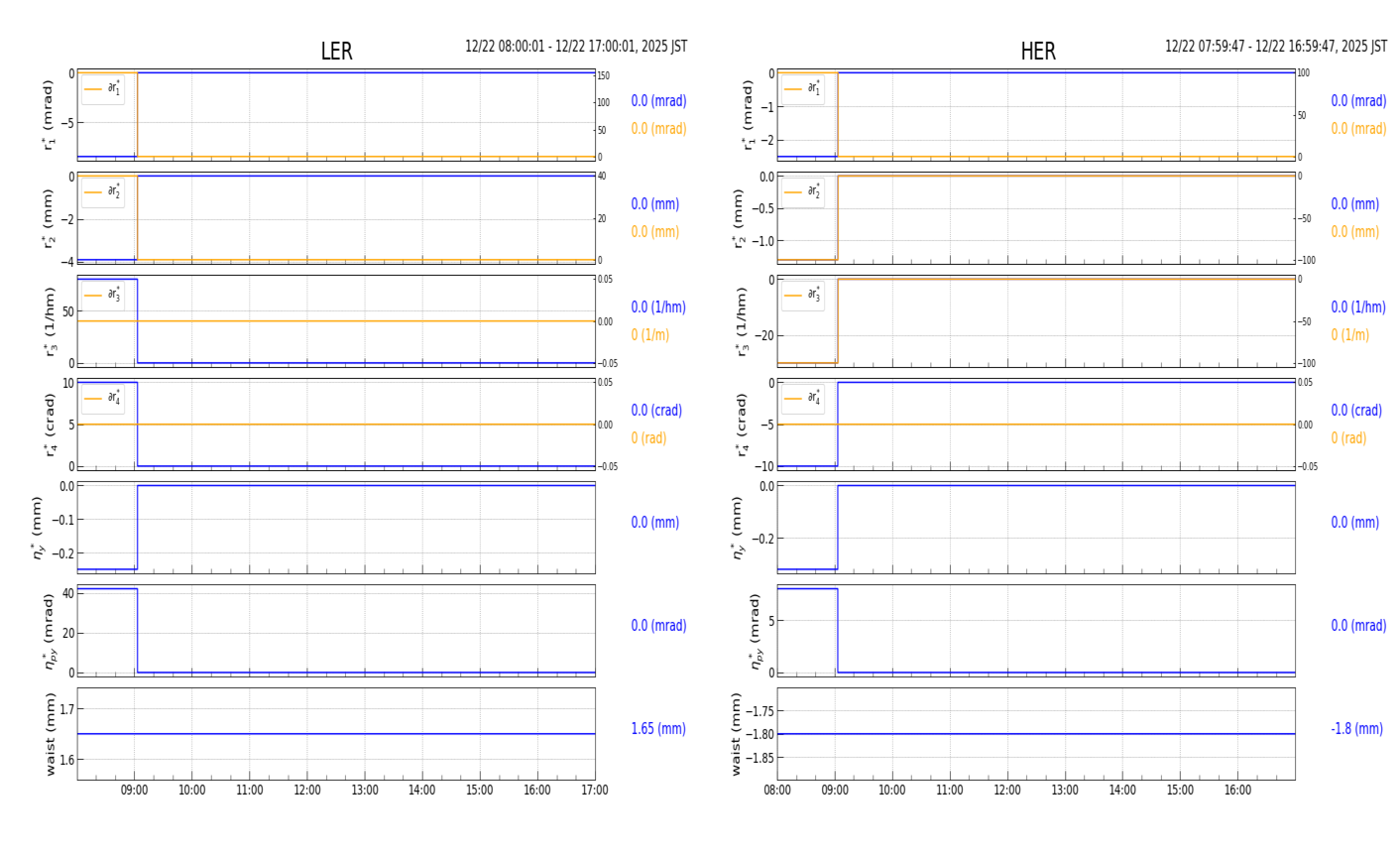The width and height of the screenshot is (1400, 857).
Task: Click blue "0.0 (mrad)" beside the HER r1* plot
Action: tap(1358, 101)
